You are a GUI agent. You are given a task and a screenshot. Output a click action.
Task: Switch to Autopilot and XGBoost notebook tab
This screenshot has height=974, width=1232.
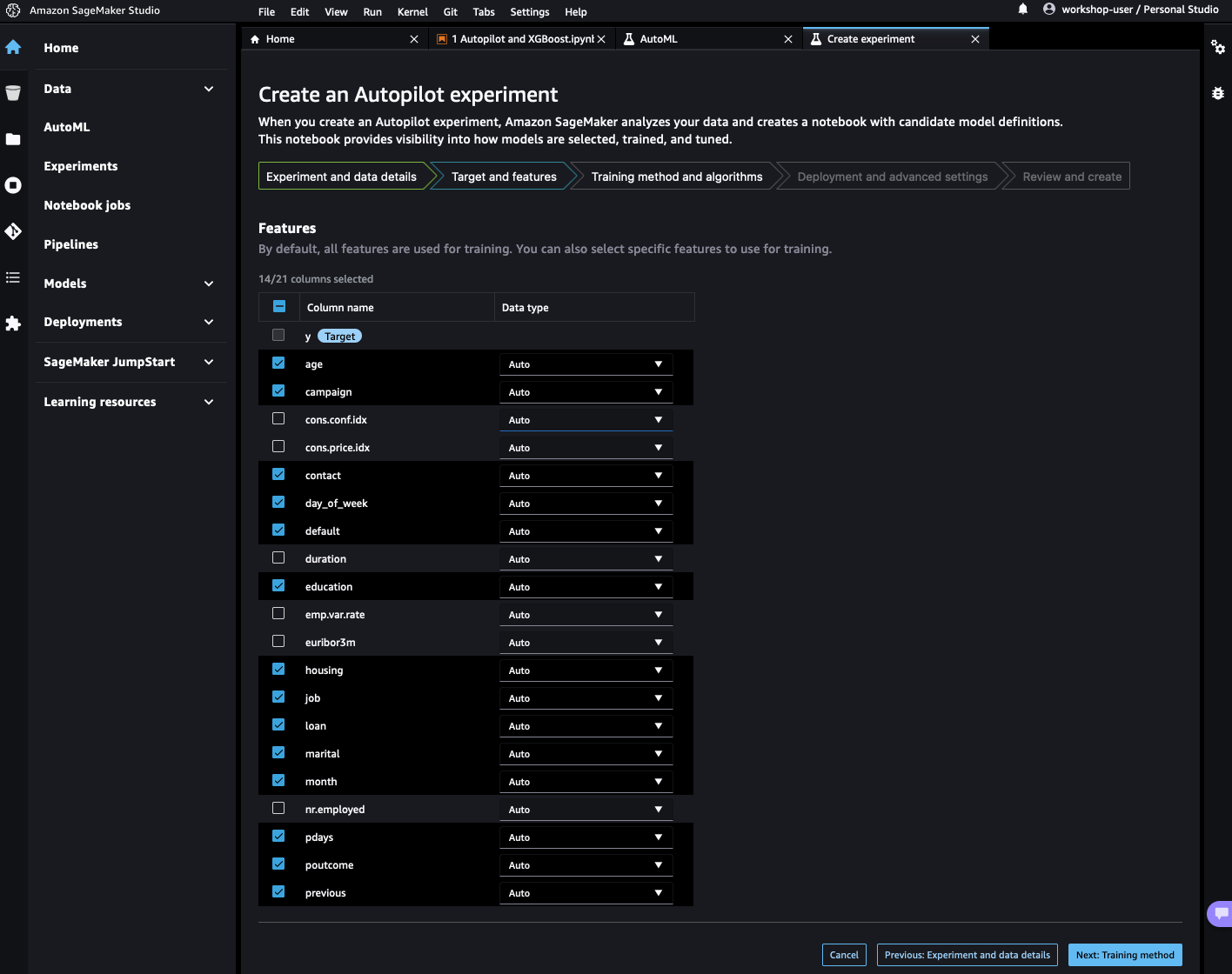(x=523, y=39)
